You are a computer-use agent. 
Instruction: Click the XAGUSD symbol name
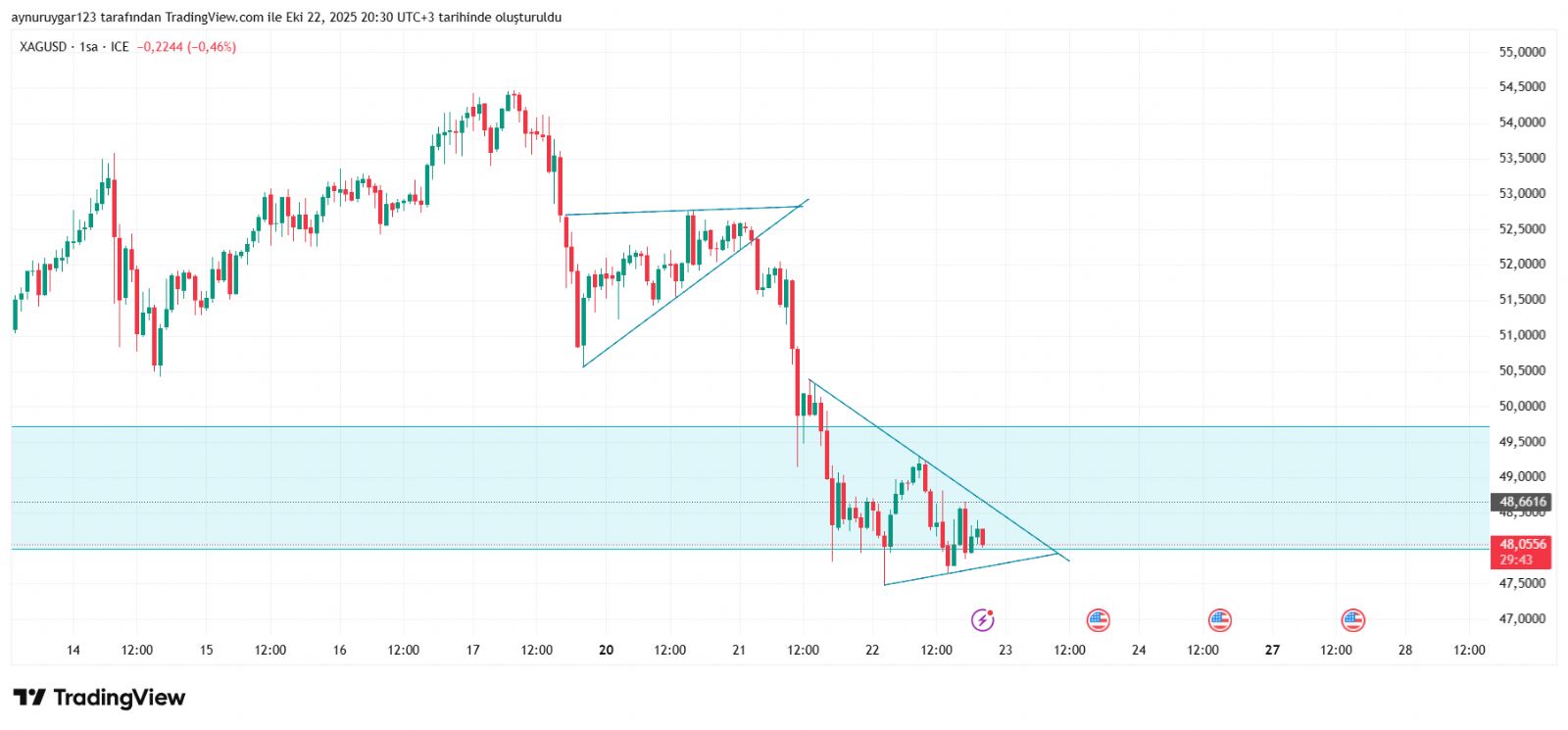click(x=43, y=47)
